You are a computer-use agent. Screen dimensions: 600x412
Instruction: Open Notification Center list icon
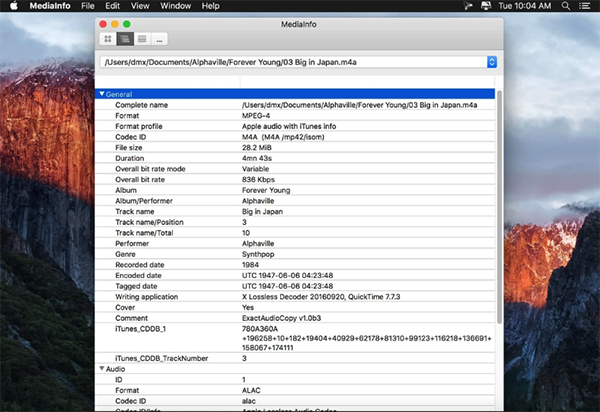tap(584, 6)
